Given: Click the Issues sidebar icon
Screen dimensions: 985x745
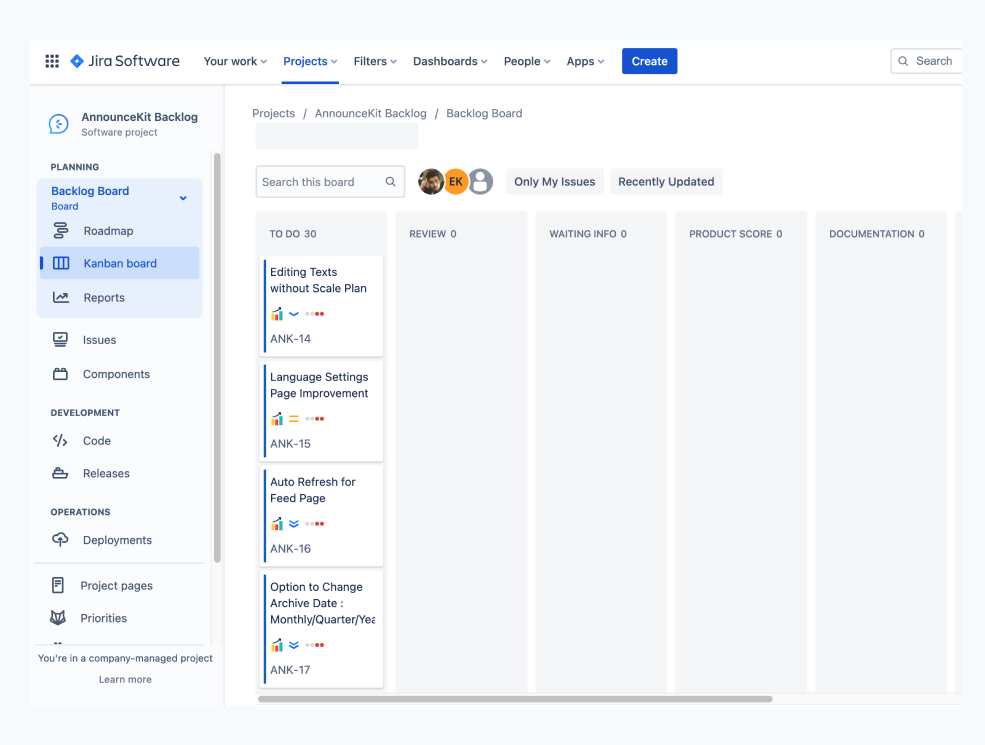Looking at the screenshot, I should click(x=60, y=340).
